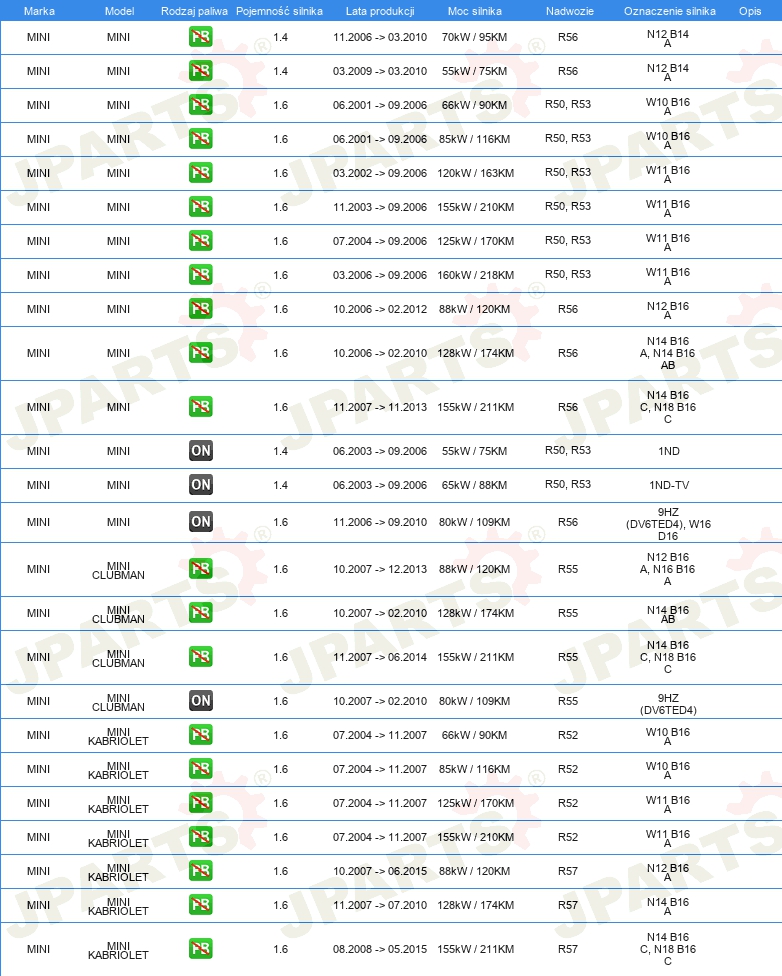The width and height of the screenshot is (782, 976).
Task: Click the Marka column header
Action: (x=39, y=11)
